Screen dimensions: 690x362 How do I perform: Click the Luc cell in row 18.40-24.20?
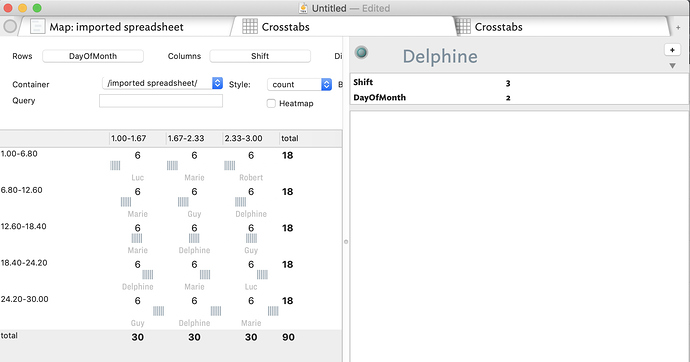click(251, 287)
